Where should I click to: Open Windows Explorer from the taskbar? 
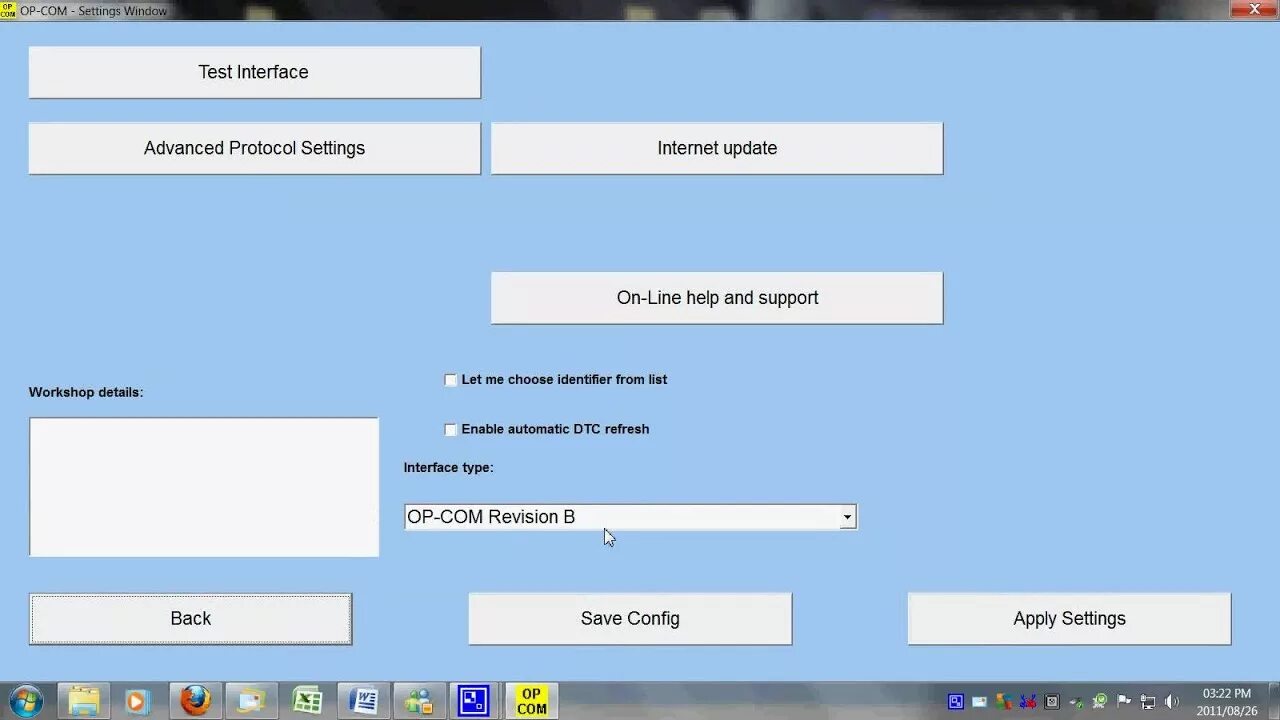tap(83, 701)
